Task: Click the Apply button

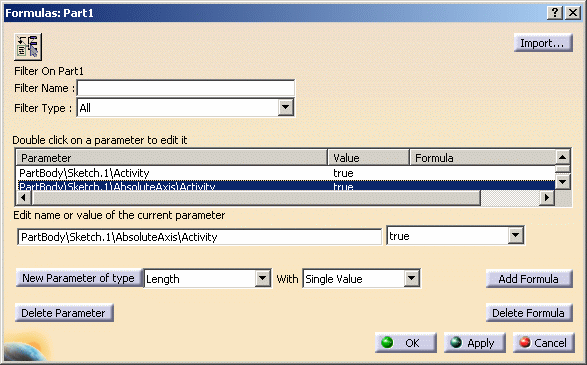Action: coord(474,343)
